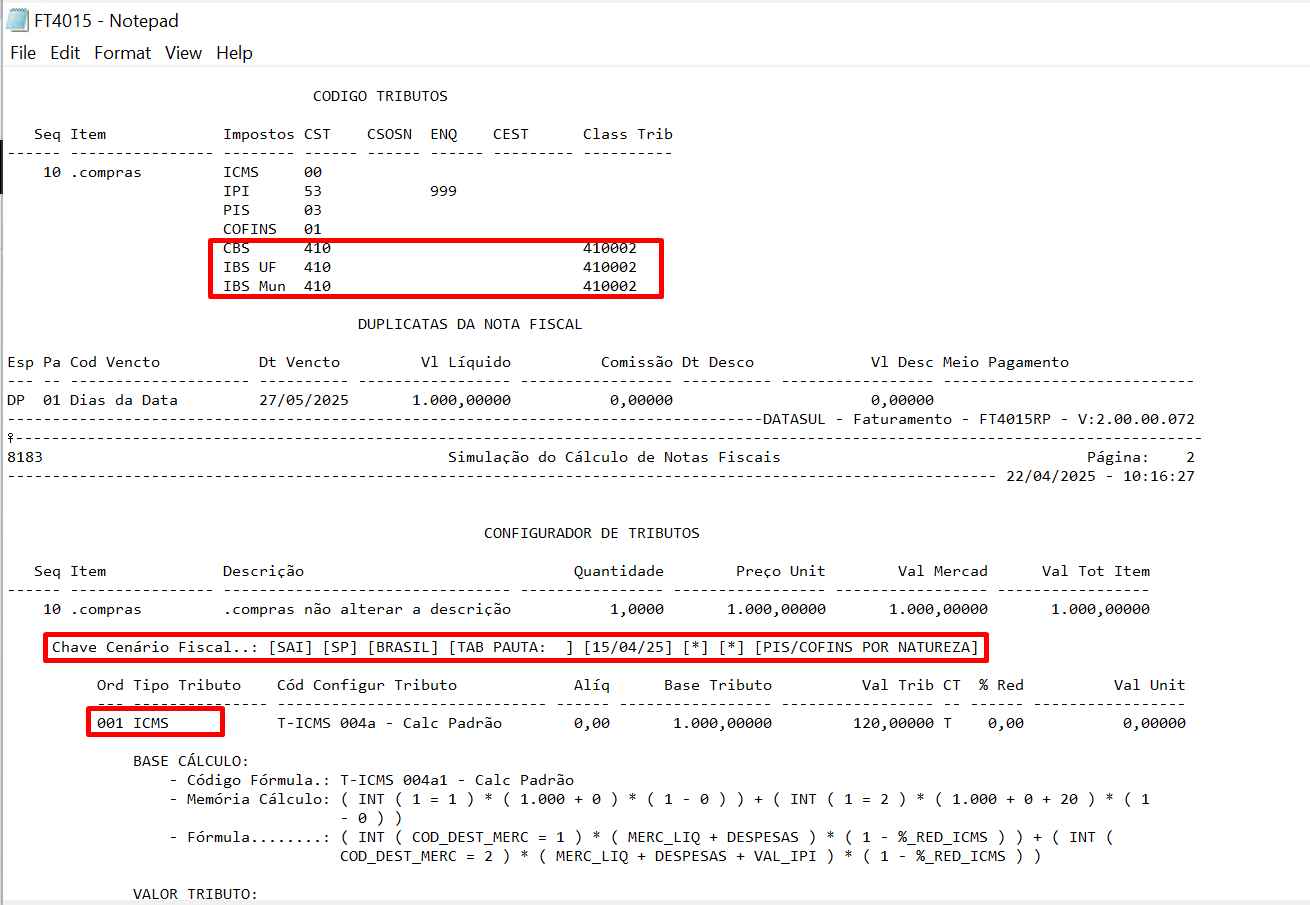Click the quantity value '1,0000'
Viewport: 1310px width, 905px height.
coord(637,609)
